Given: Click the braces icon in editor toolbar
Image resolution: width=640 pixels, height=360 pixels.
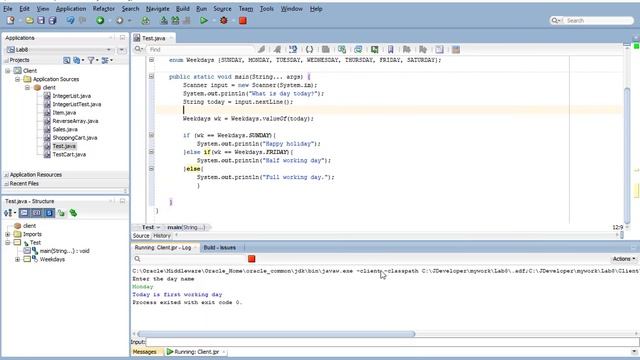Looking at the screenshot, I should coord(309,49).
